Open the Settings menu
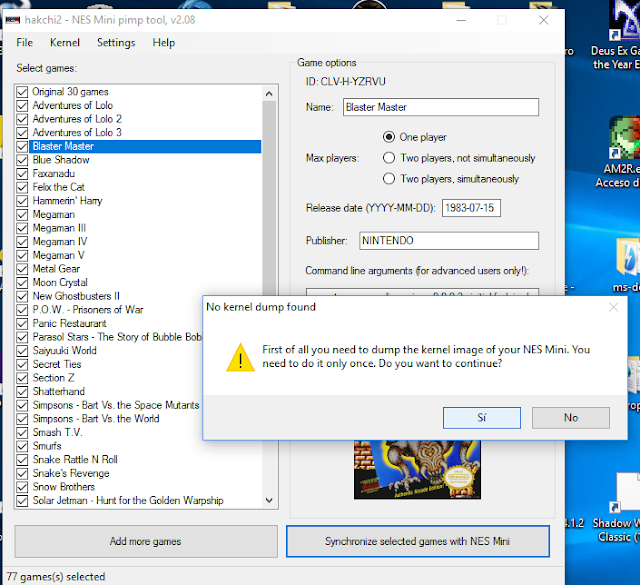Screen dimensions: 640x585 point(116,43)
